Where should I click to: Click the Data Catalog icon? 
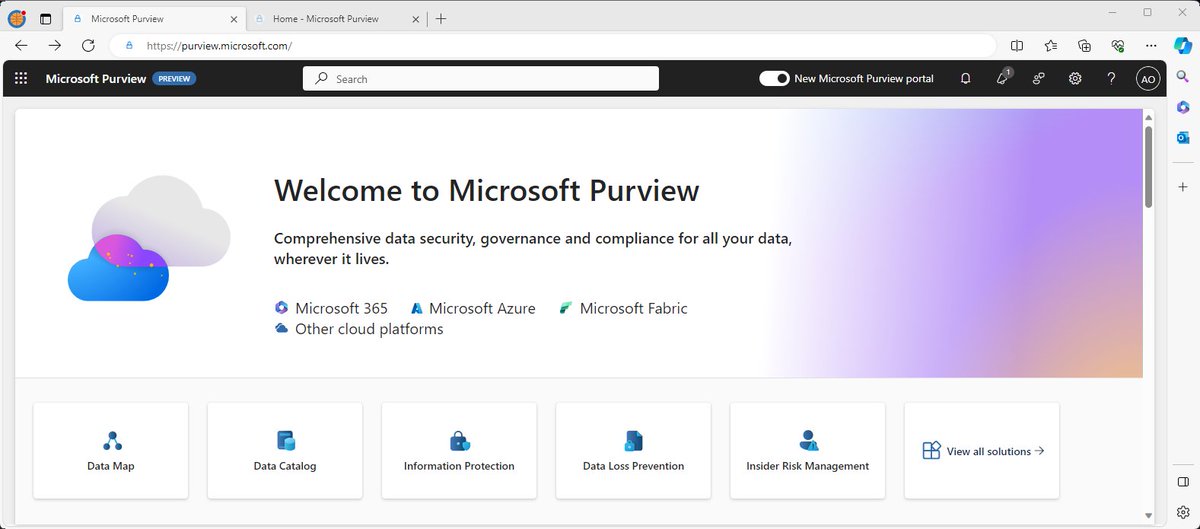point(285,441)
